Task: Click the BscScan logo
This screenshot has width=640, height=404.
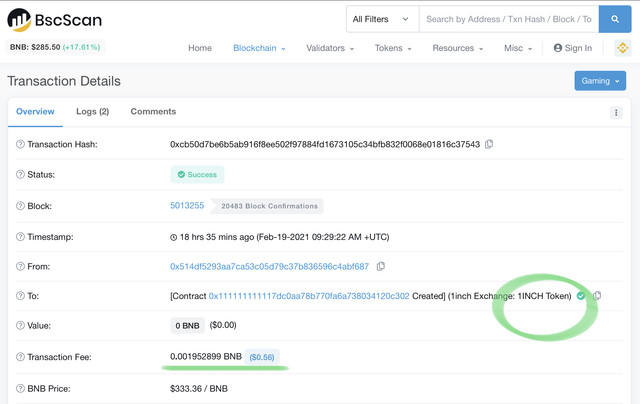Action: [54, 20]
